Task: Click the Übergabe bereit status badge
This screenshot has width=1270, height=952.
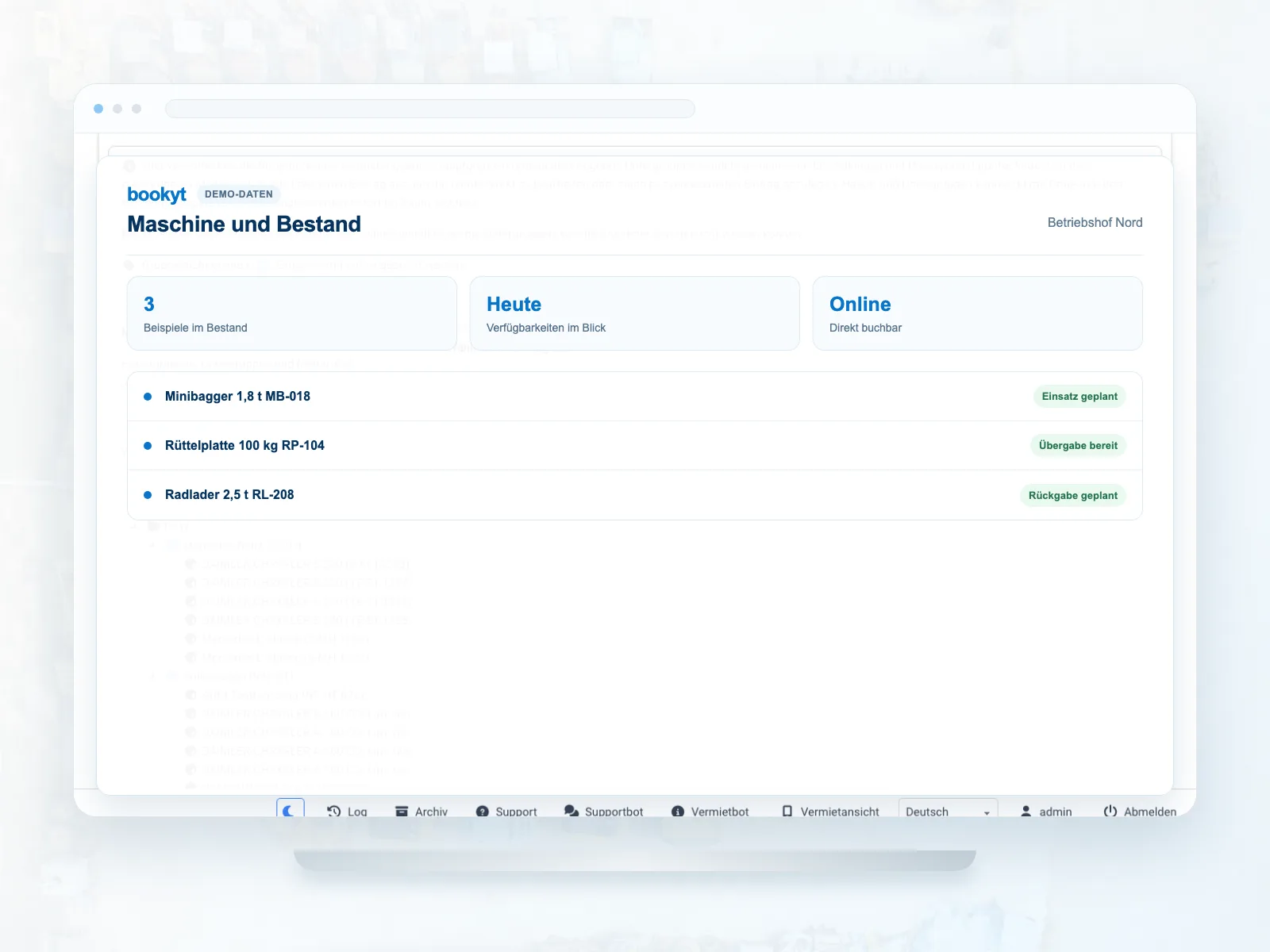Action: click(x=1078, y=446)
